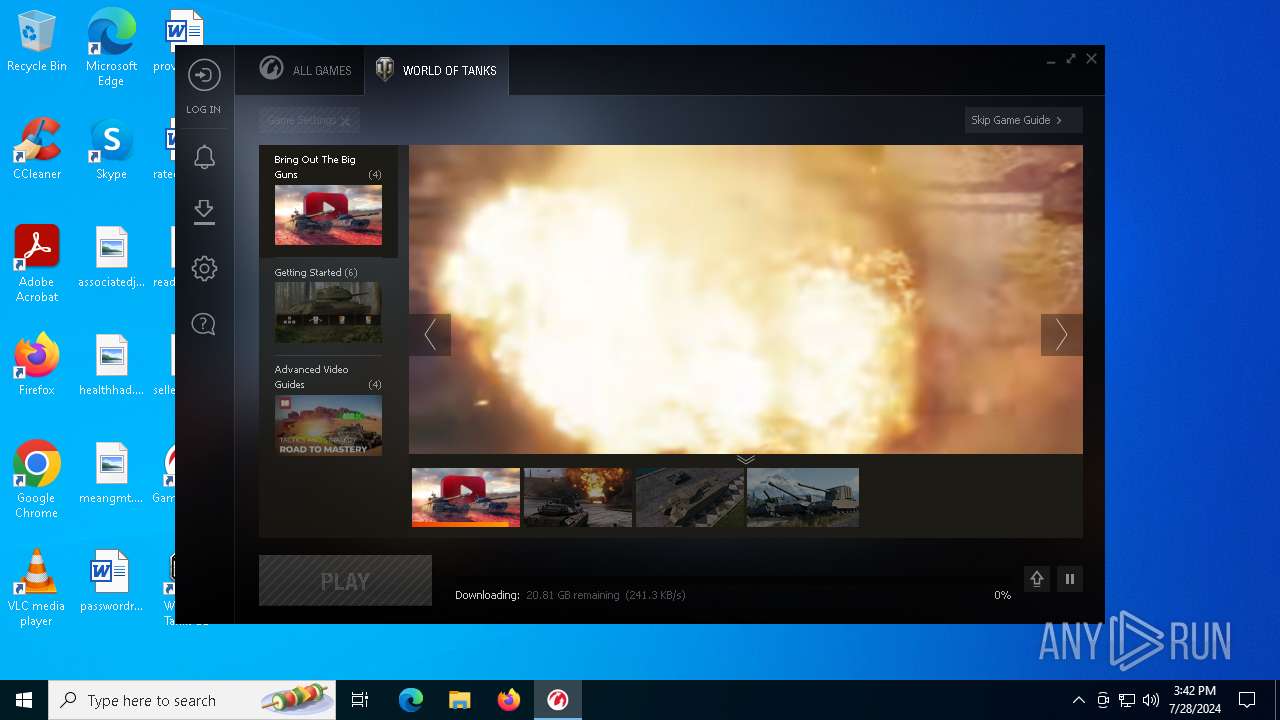Open Google Chrome desktop shortcut
This screenshot has width=1280, height=720.
click(x=37, y=480)
